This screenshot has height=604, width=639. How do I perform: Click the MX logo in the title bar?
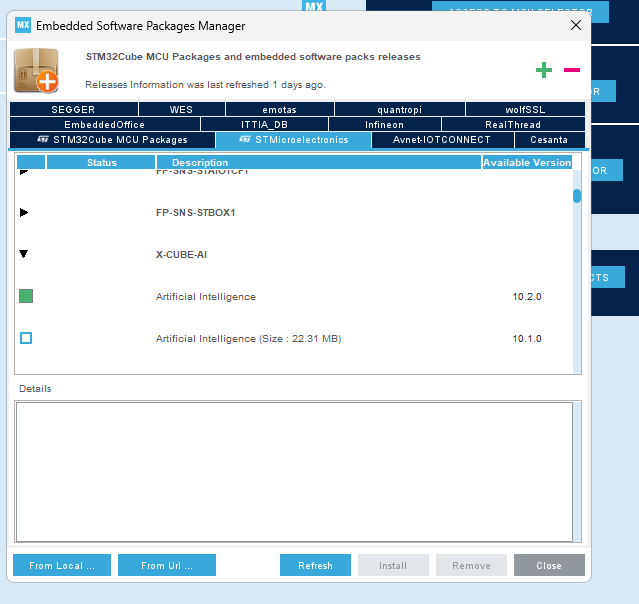[23, 25]
